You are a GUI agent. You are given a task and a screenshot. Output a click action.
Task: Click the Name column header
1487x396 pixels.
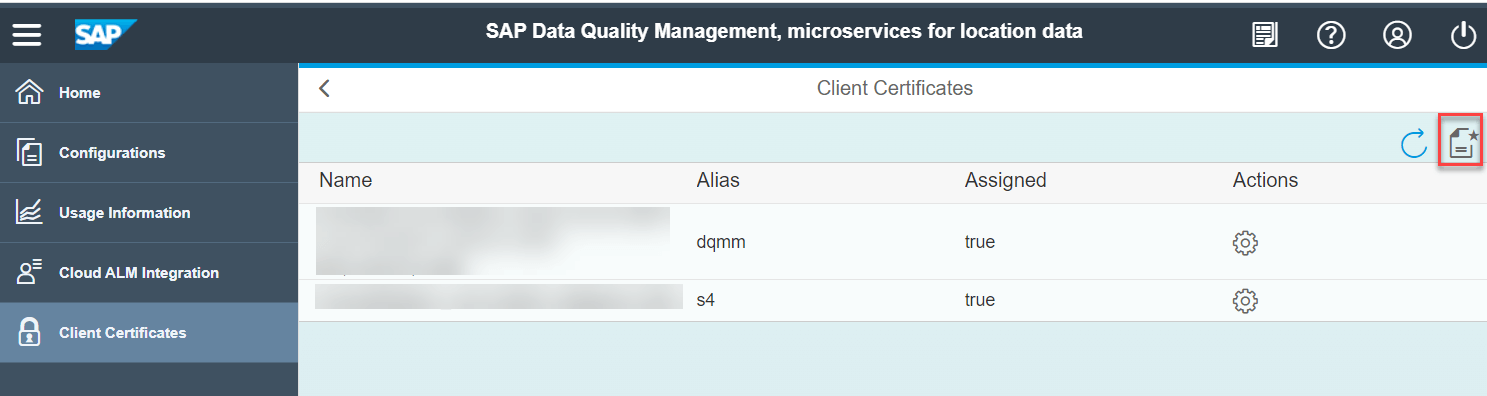coord(346,180)
